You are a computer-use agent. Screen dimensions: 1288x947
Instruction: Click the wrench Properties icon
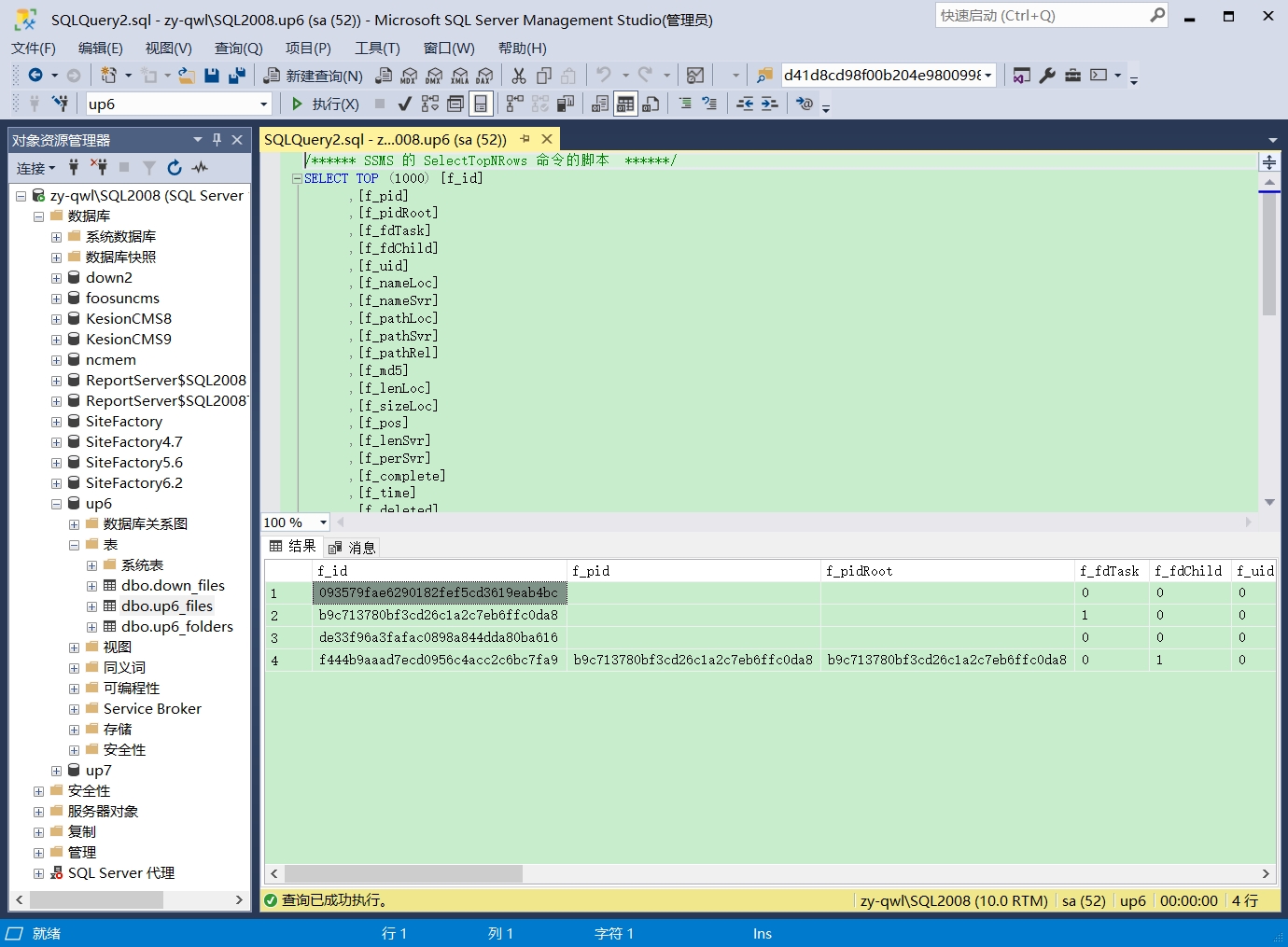(x=1047, y=76)
